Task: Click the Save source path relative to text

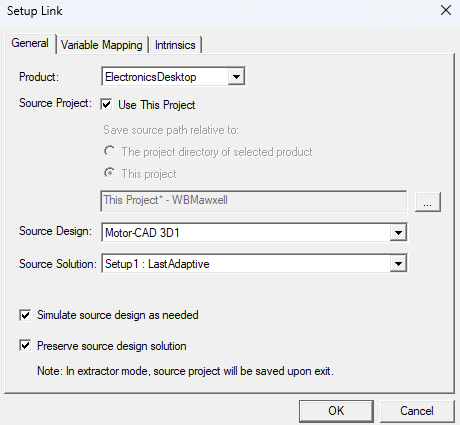Action: (x=171, y=130)
